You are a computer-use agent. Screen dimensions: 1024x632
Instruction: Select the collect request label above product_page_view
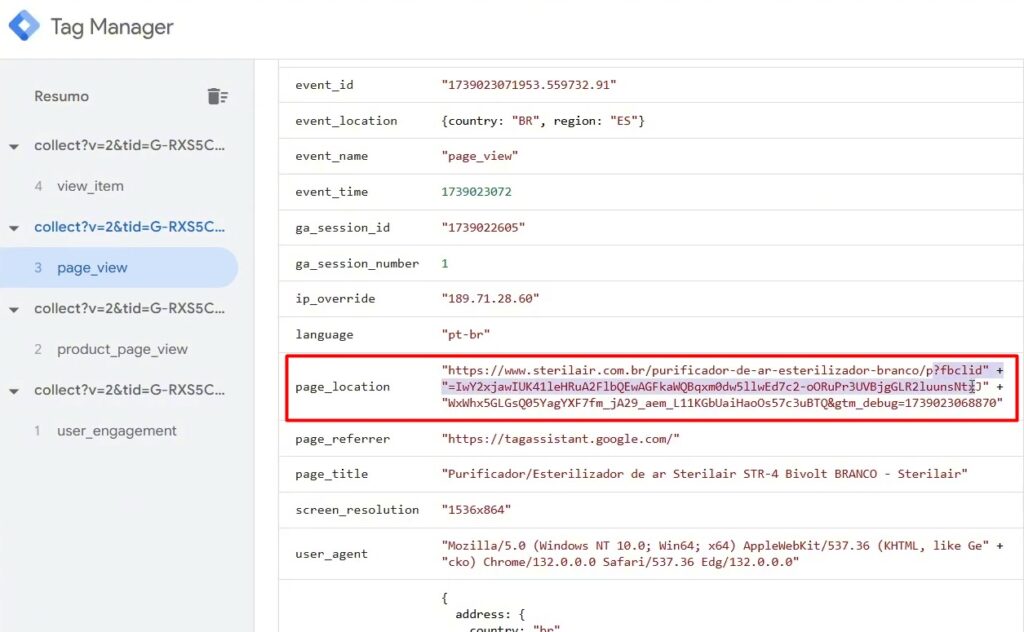pyautogui.click(x=129, y=309)
